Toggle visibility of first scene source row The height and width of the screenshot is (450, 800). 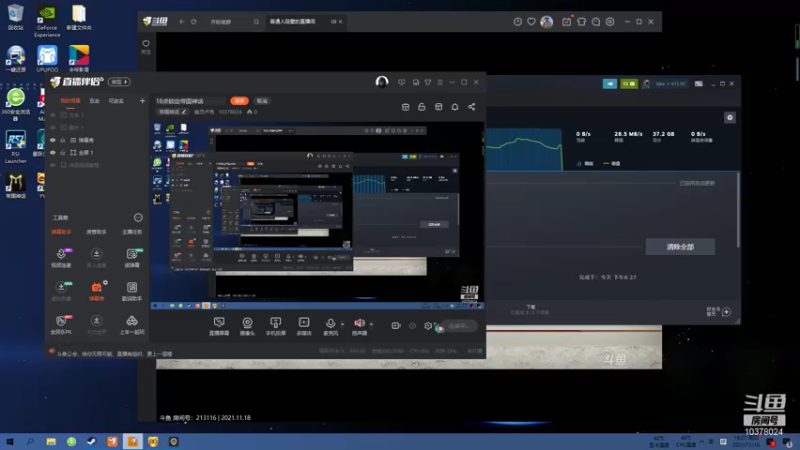click(53, 115)
